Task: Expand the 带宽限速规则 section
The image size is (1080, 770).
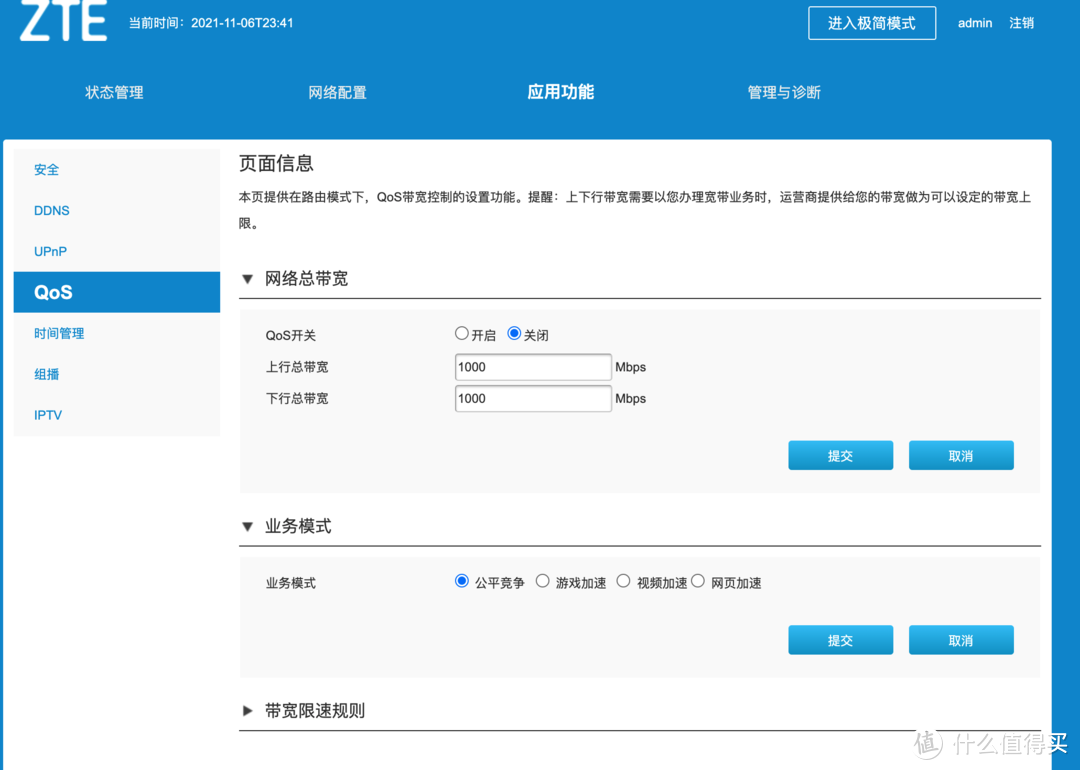Action: 248,711
